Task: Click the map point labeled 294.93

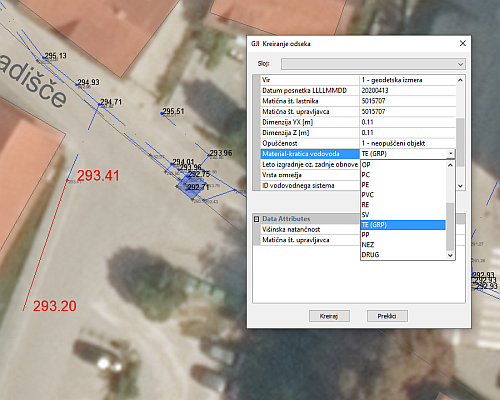Action: pyautogui.click(x=76, y=85)
